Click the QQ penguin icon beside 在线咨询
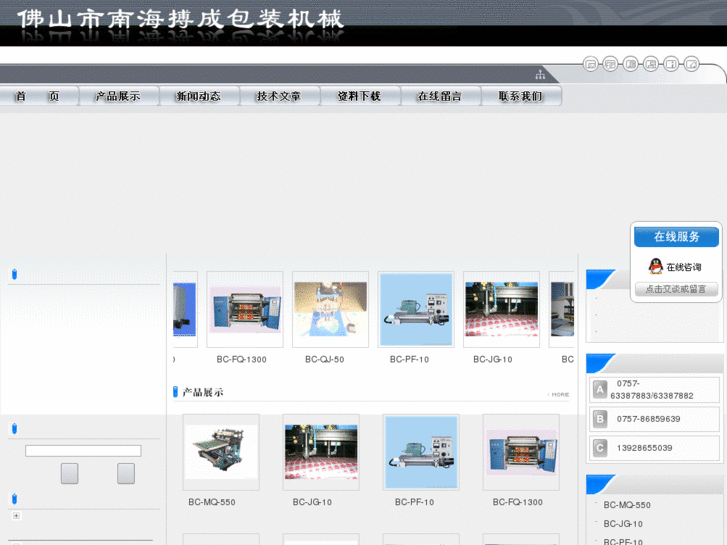This screenshot has width=727, height=545. (656, 266)
